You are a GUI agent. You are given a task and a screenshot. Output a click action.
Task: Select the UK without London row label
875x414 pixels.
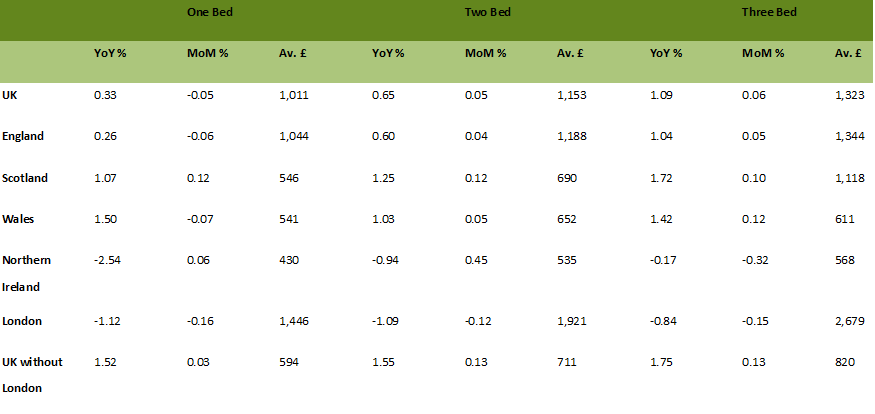coord(32,375)
